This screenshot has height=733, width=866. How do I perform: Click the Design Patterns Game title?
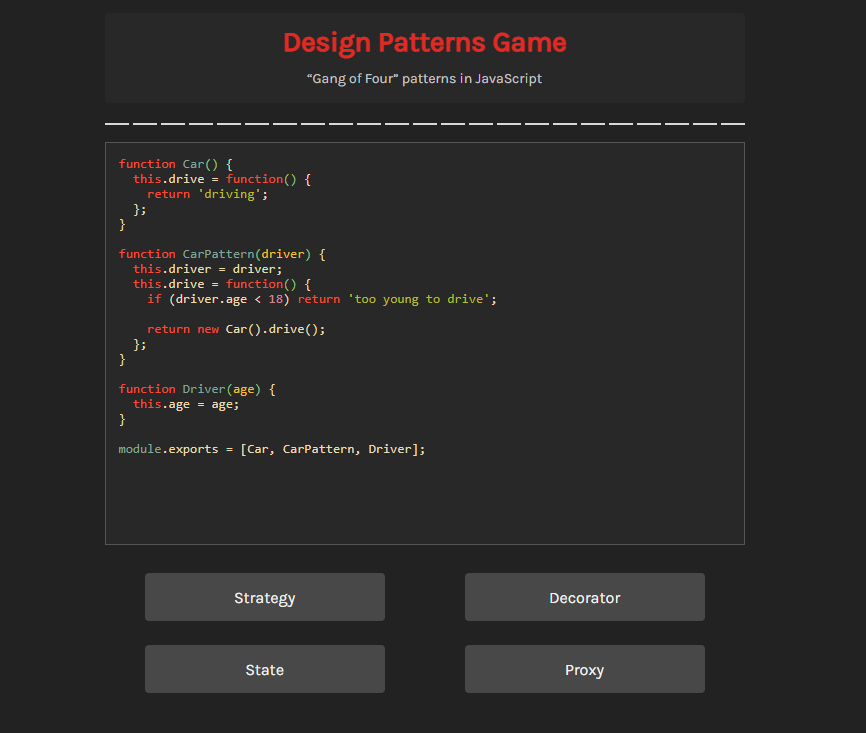pos(424,43)
